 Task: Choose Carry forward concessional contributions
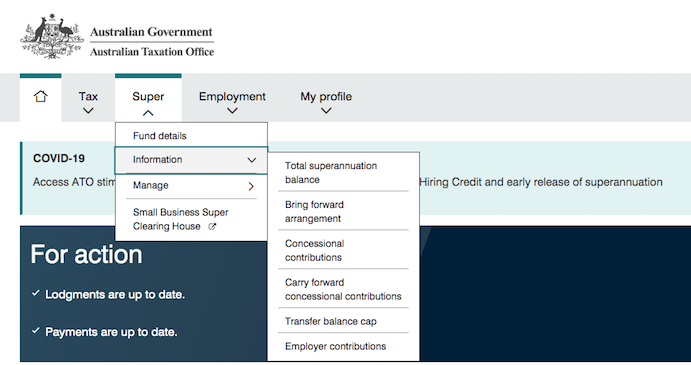click(343, 289)
